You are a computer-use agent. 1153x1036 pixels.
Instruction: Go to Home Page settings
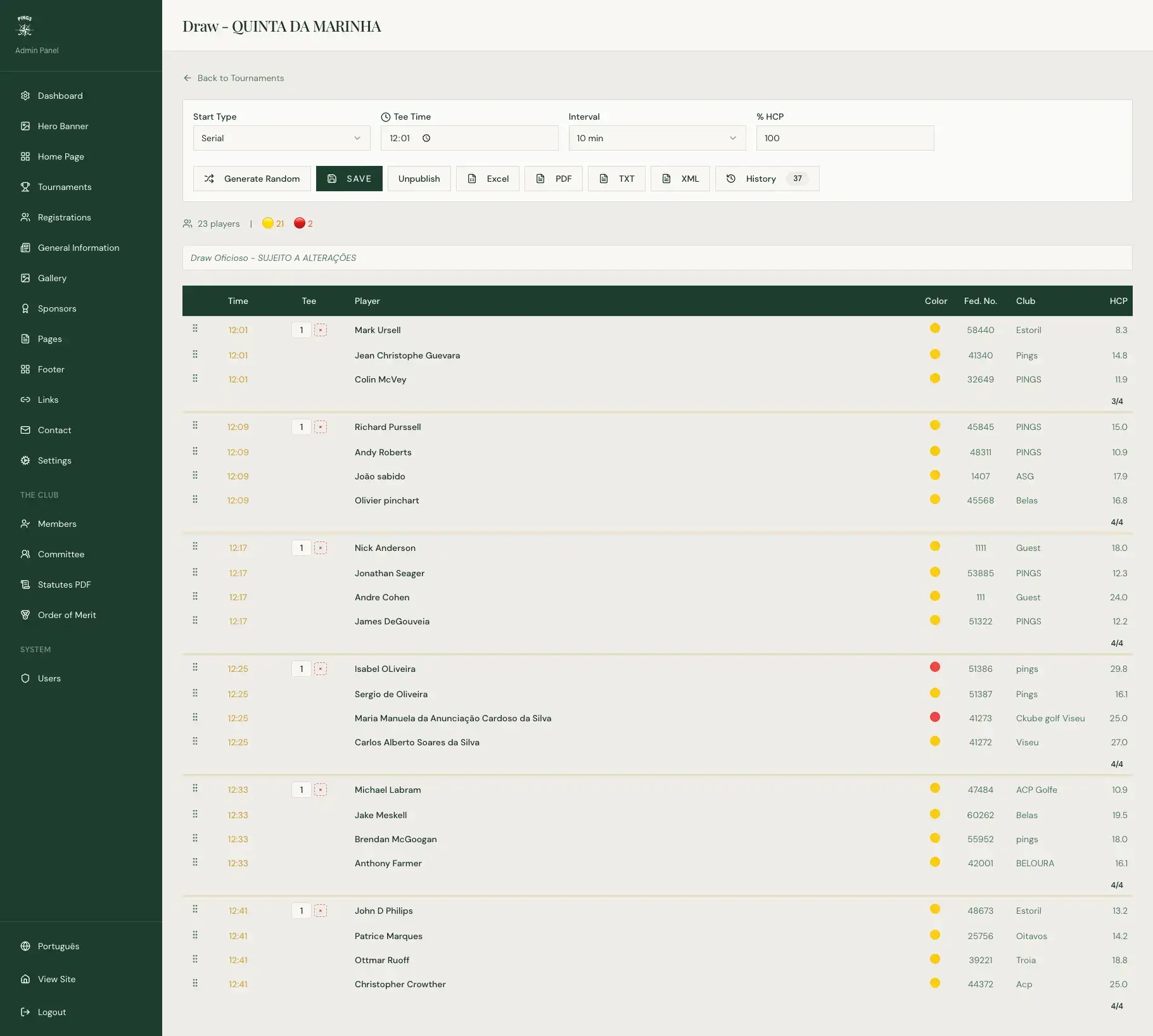coord(81,156)
